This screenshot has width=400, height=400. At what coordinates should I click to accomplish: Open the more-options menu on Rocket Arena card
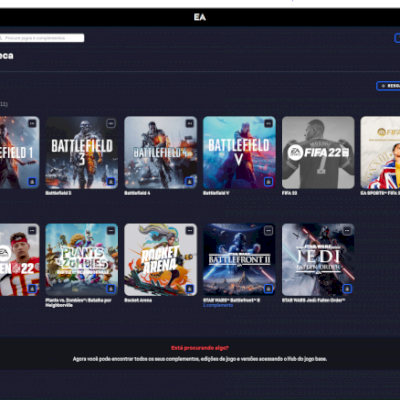pos(189,230)
